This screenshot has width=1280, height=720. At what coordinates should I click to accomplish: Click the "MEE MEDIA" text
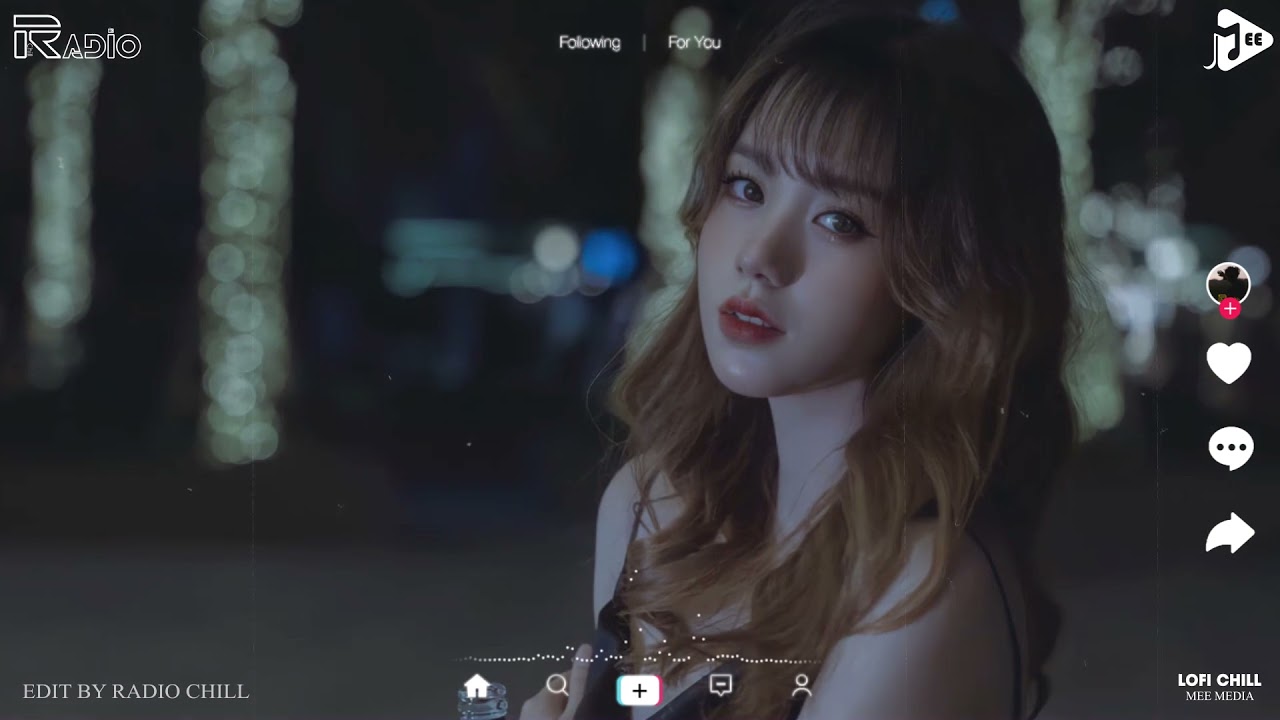pos(1219,696)
